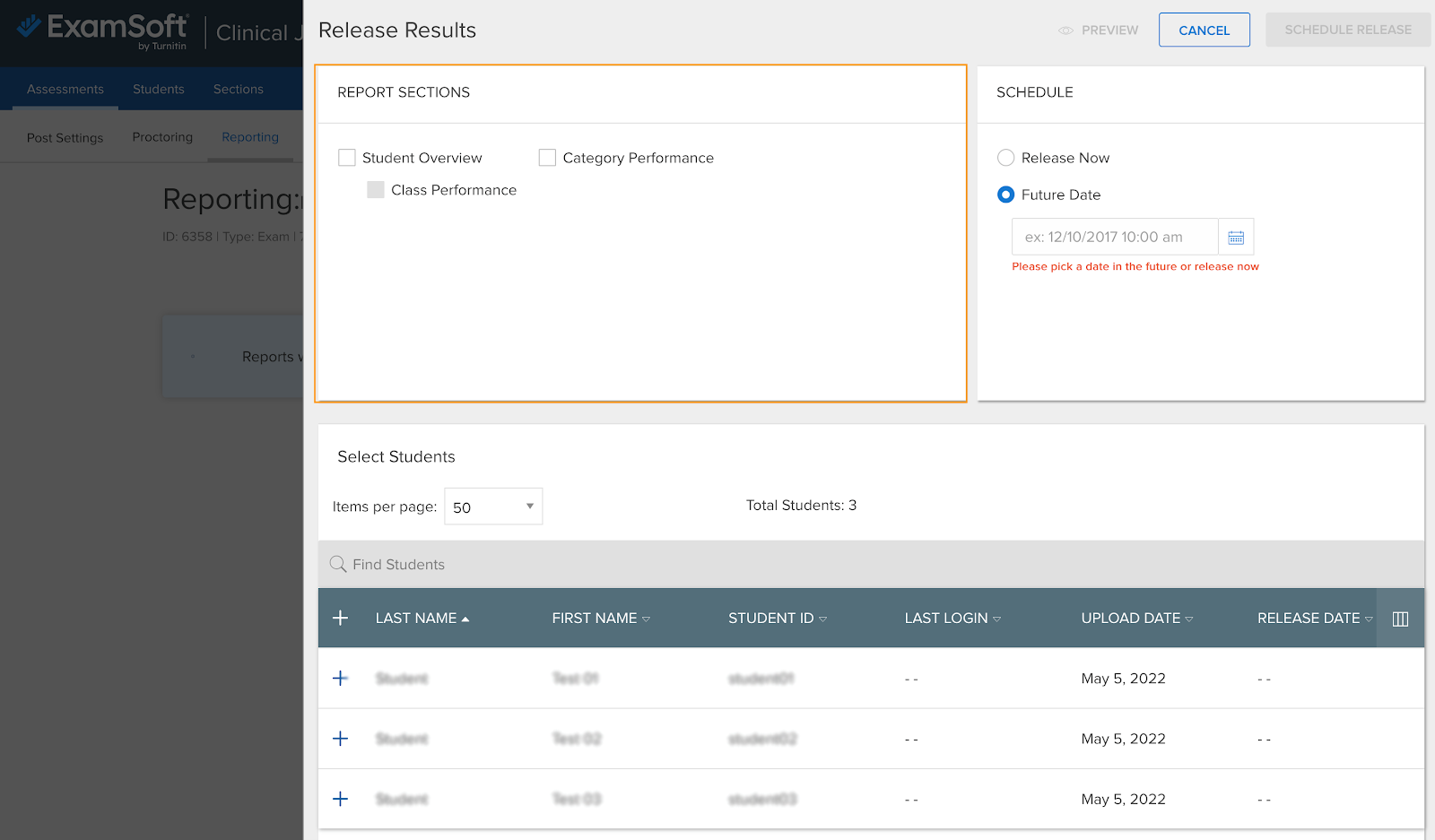Open the Upload Date sort dropdown

(1190, 618)
